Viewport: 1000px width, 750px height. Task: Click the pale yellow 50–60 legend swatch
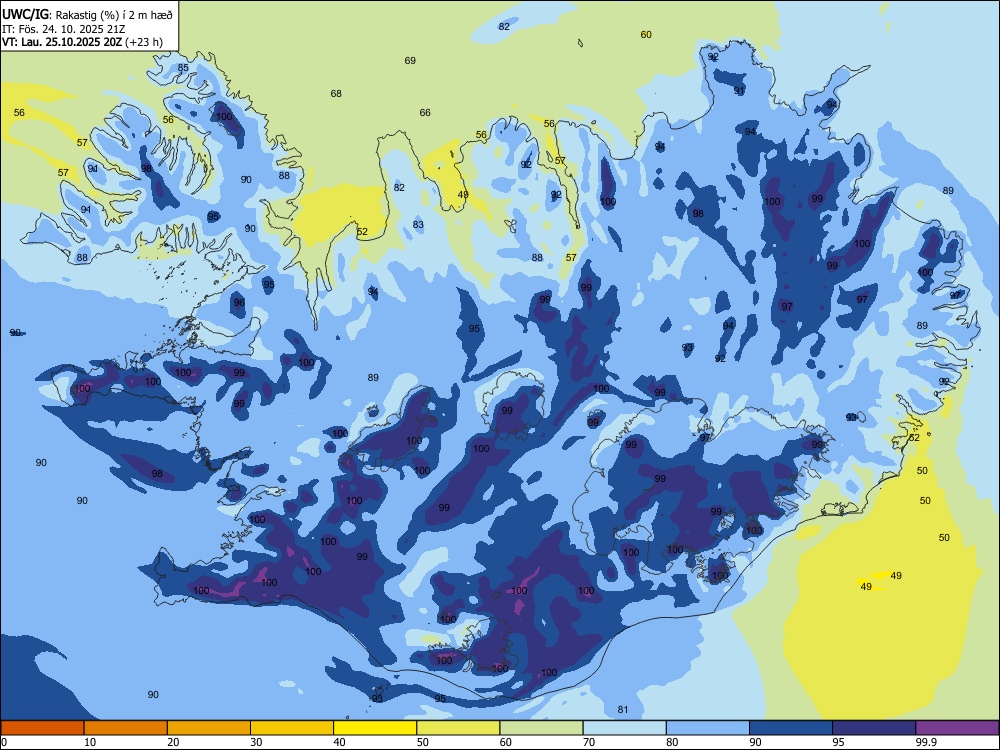point(458,728)
